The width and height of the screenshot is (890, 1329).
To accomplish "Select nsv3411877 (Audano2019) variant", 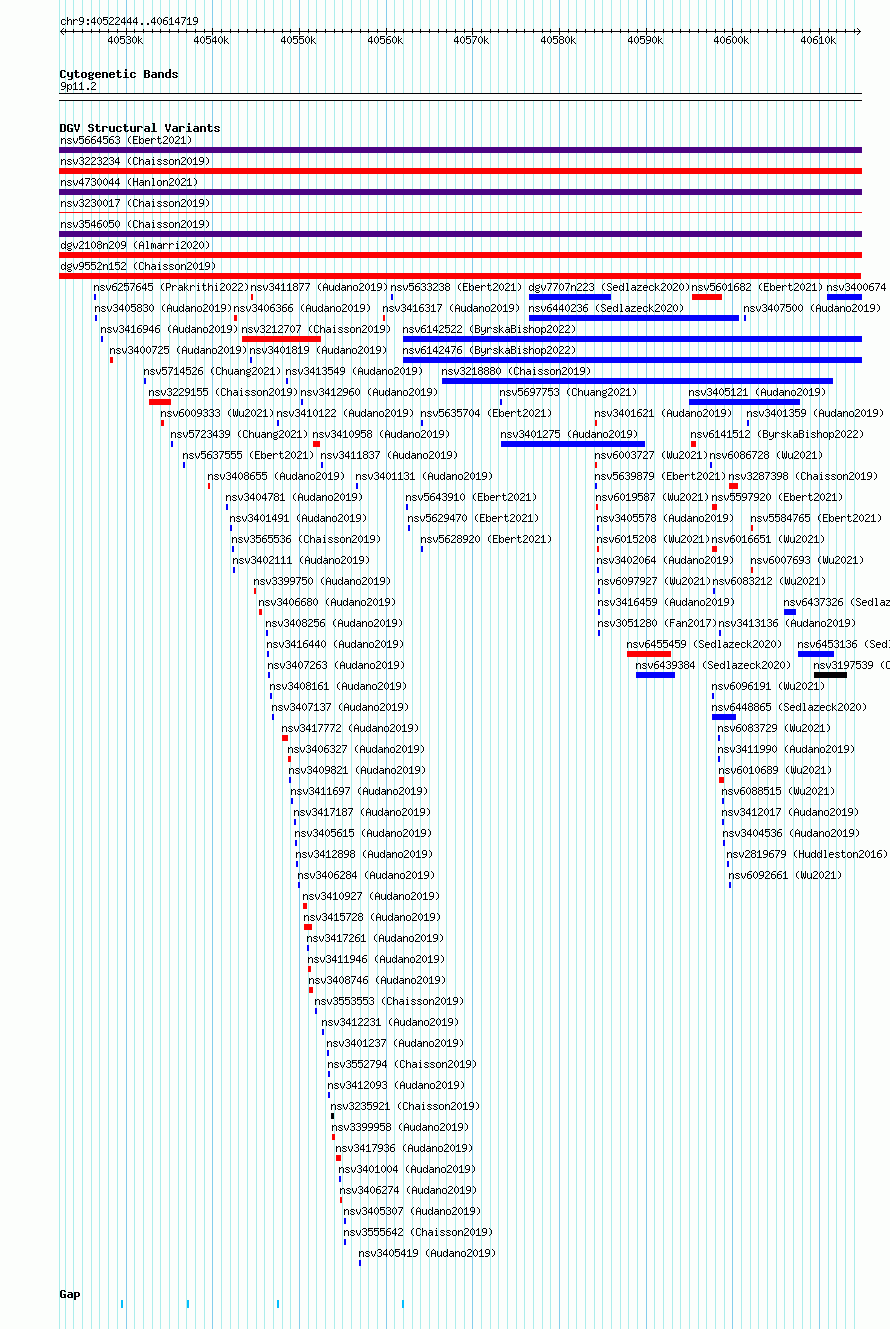I will coord(319,288).
